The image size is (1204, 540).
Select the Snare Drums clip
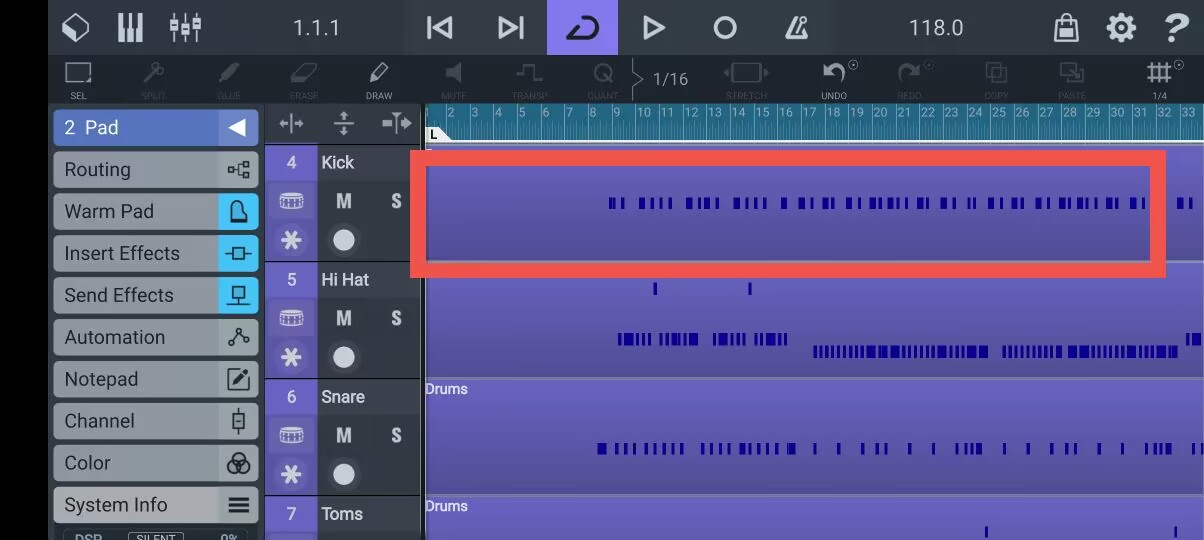[814, 437]
